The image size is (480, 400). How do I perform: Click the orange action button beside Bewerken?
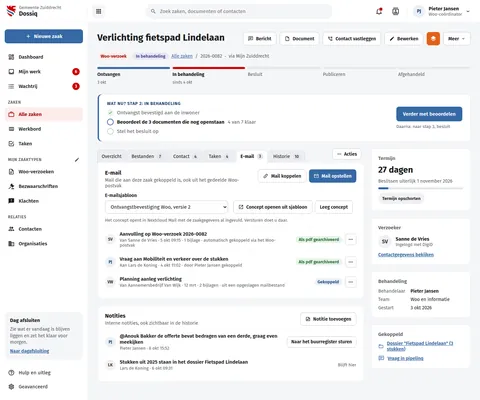(x=433, y=39)
